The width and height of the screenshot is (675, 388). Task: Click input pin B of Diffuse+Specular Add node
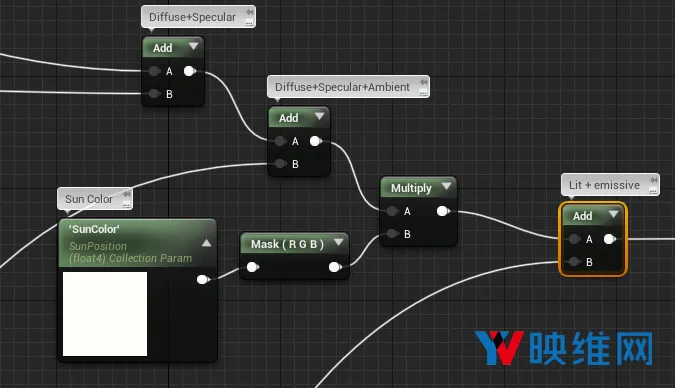[x=154, y=93]
